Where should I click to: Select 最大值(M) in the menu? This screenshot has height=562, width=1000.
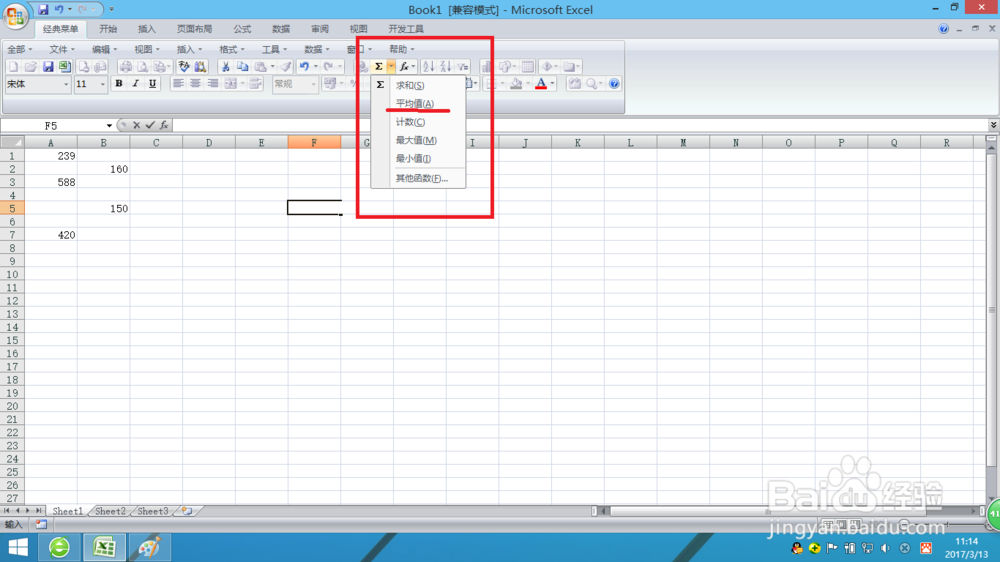418,140
